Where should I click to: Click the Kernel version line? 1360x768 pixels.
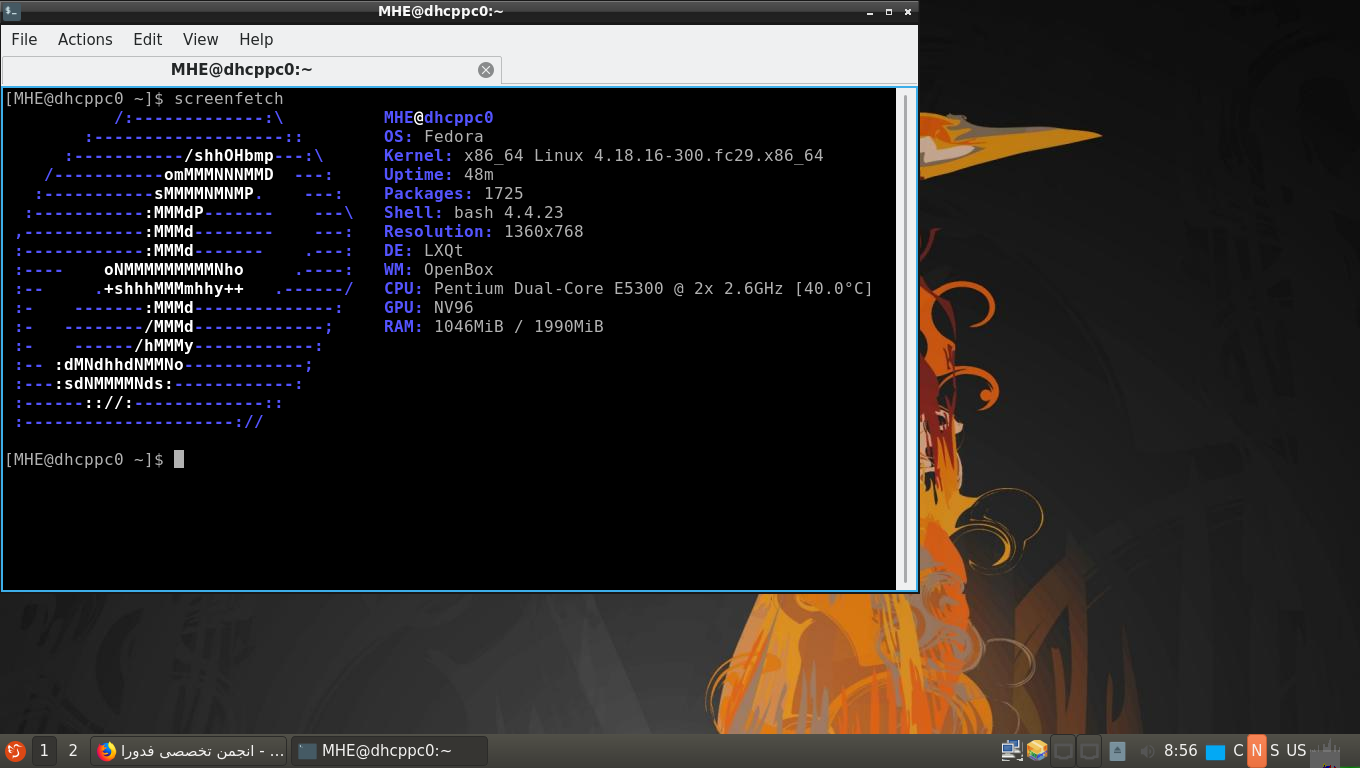point(604,155)
